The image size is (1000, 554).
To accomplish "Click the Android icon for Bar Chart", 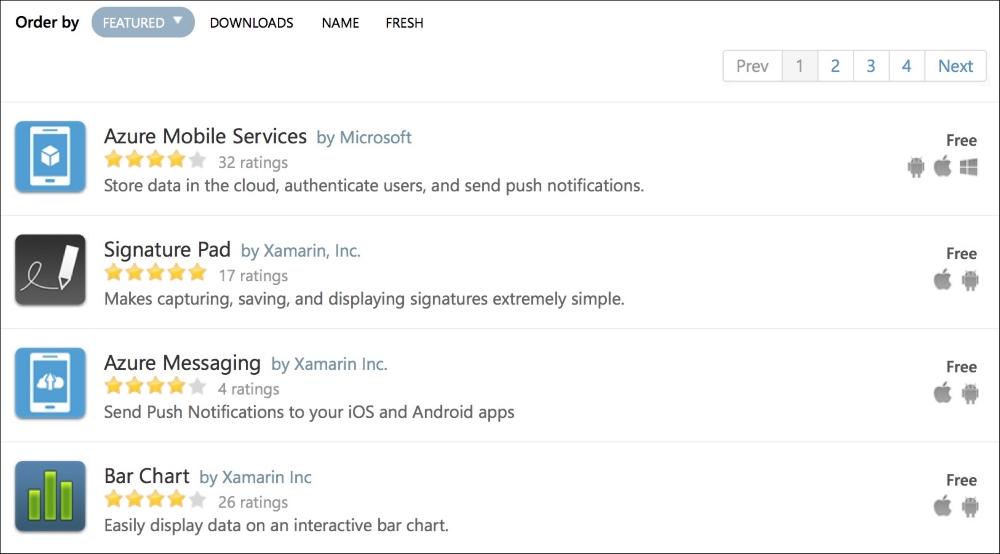I will (970, 507).
